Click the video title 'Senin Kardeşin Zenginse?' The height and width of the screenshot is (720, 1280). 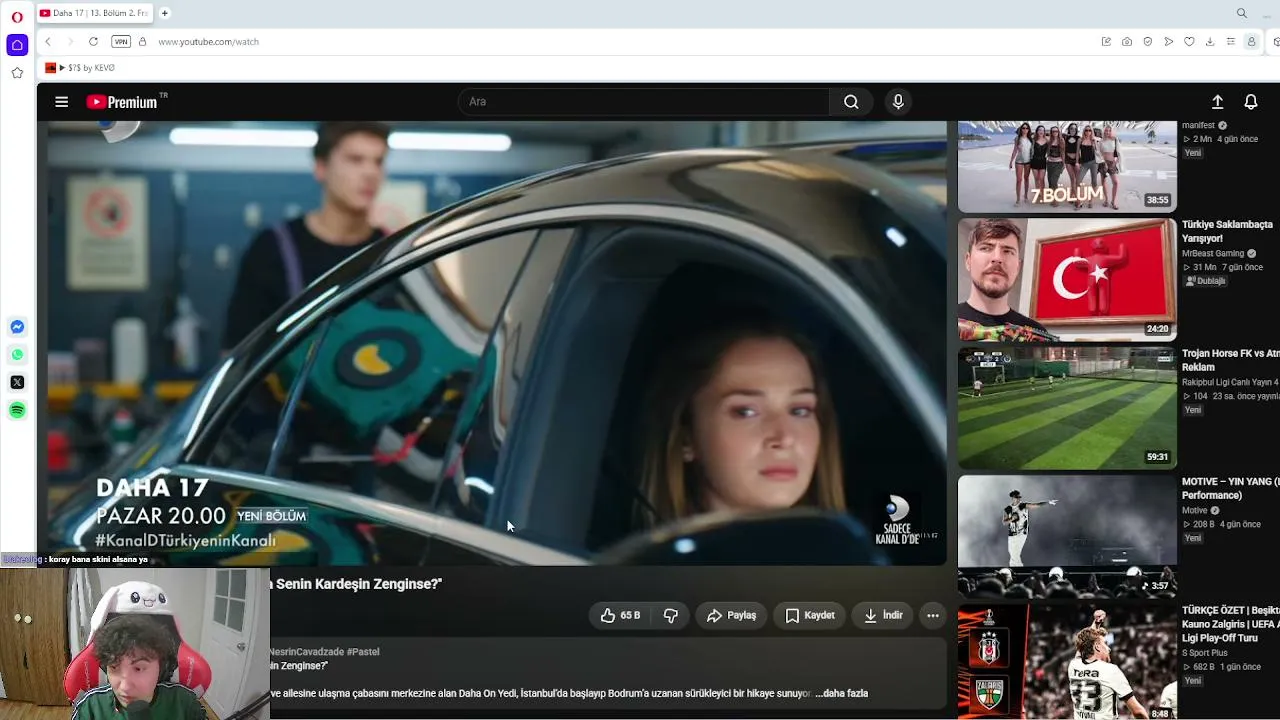click(356, 584)
